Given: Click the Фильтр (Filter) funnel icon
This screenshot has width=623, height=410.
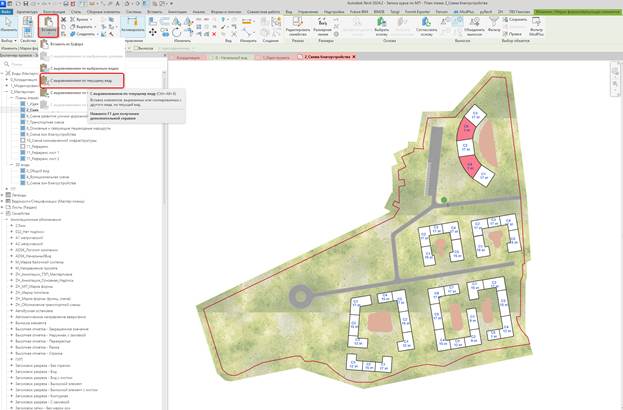Looking at the screenshot, I should tap(493, 24).
